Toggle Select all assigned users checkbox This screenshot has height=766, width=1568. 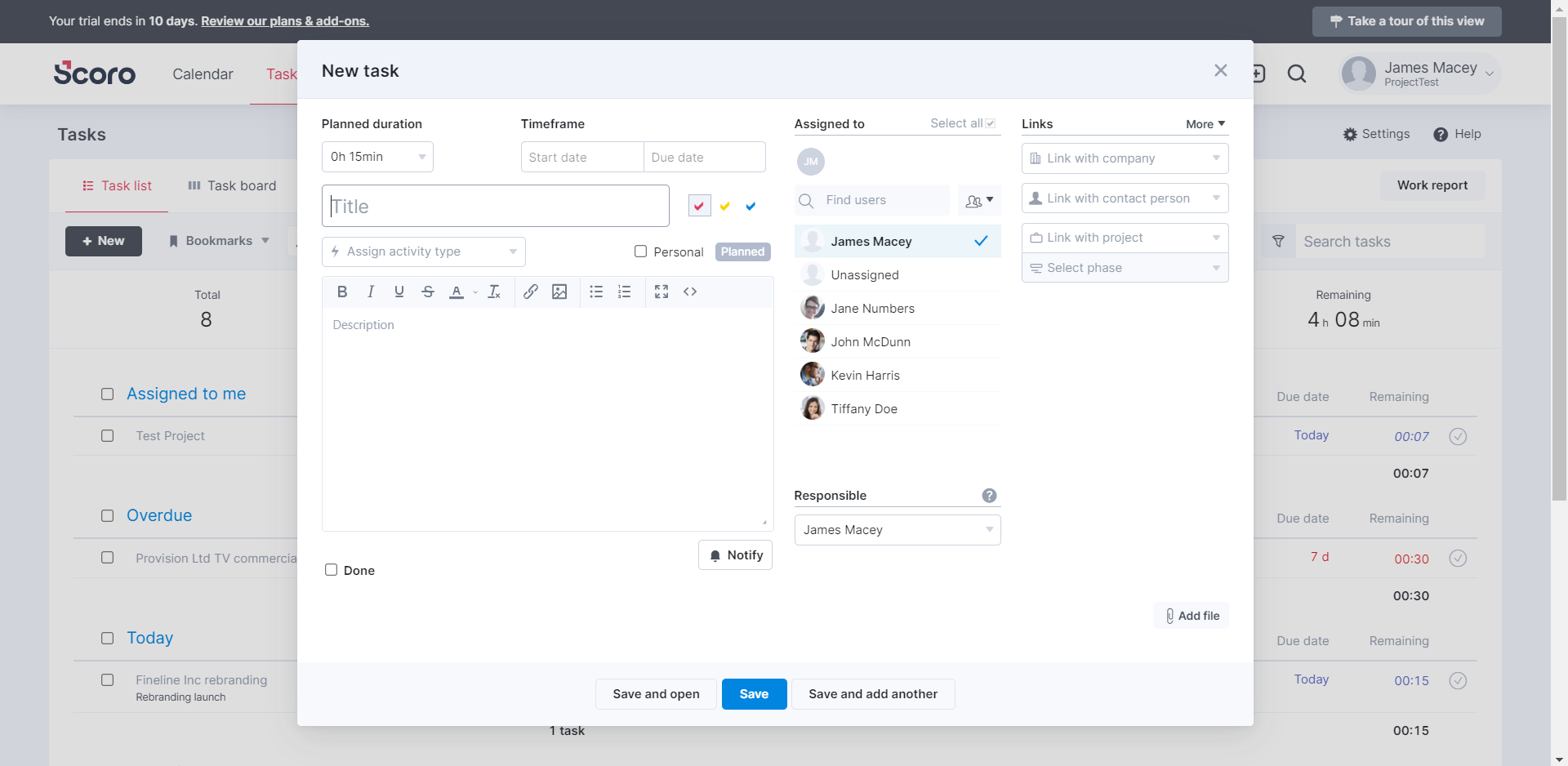pos(990,123)
